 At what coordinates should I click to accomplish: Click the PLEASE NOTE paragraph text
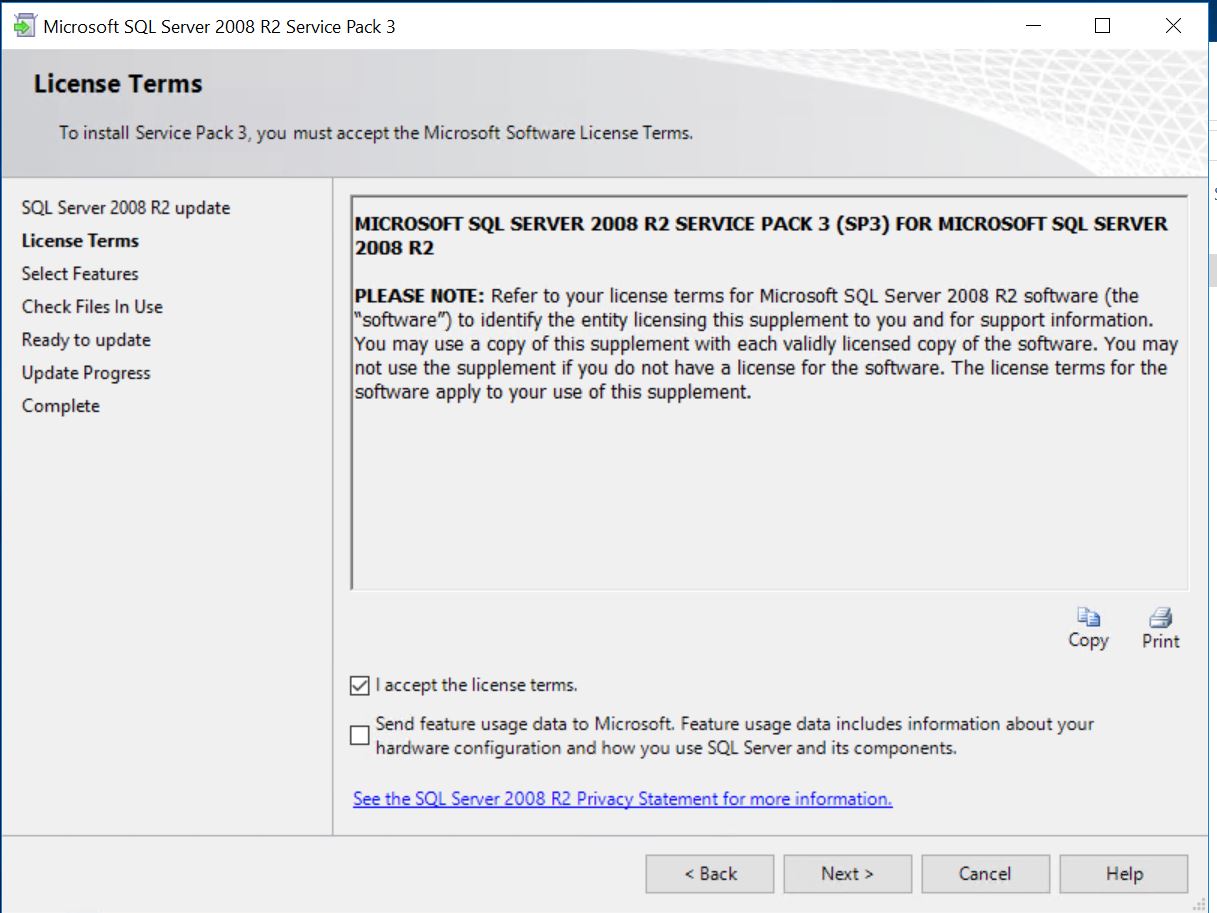pyautogui.click(x=766, y=344)
